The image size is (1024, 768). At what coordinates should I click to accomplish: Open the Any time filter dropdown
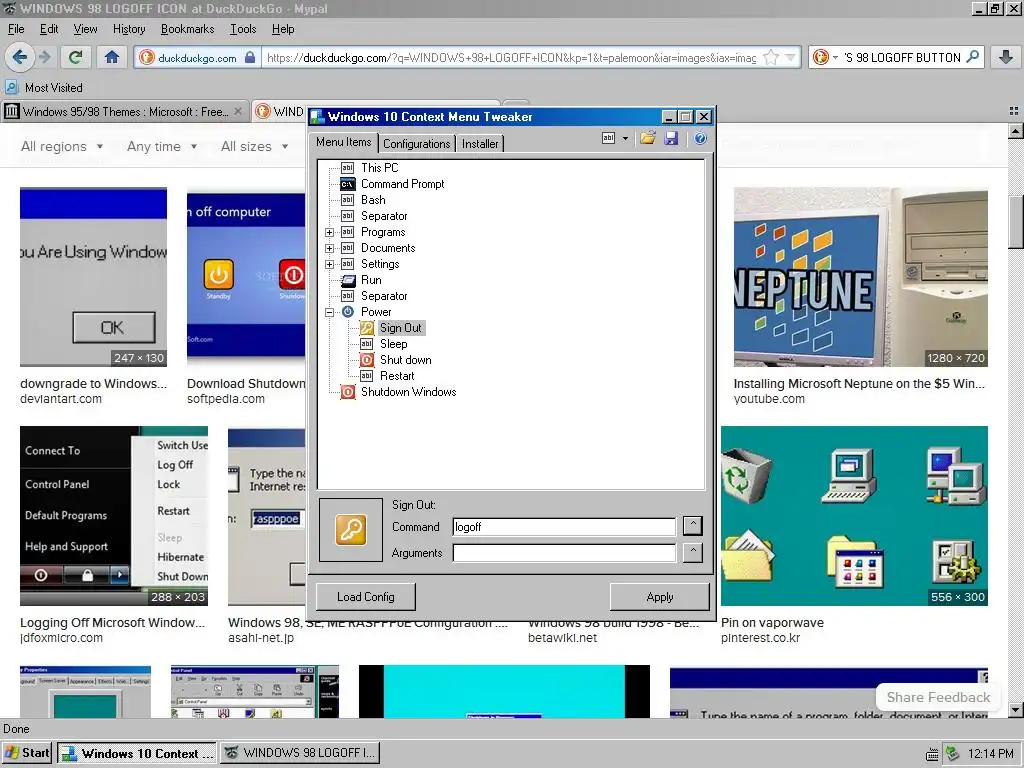pyautogui.click(x=162, y=146)
